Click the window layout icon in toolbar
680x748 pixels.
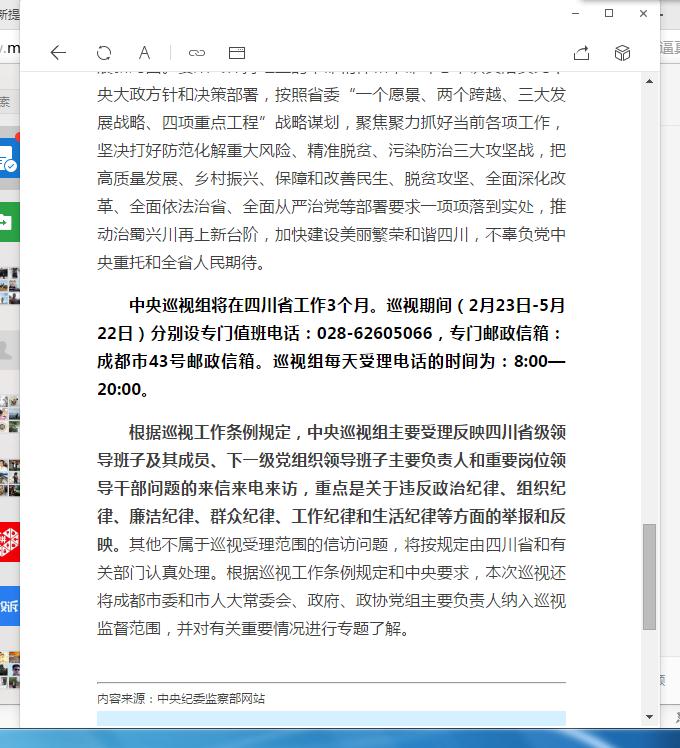point(237,53)
